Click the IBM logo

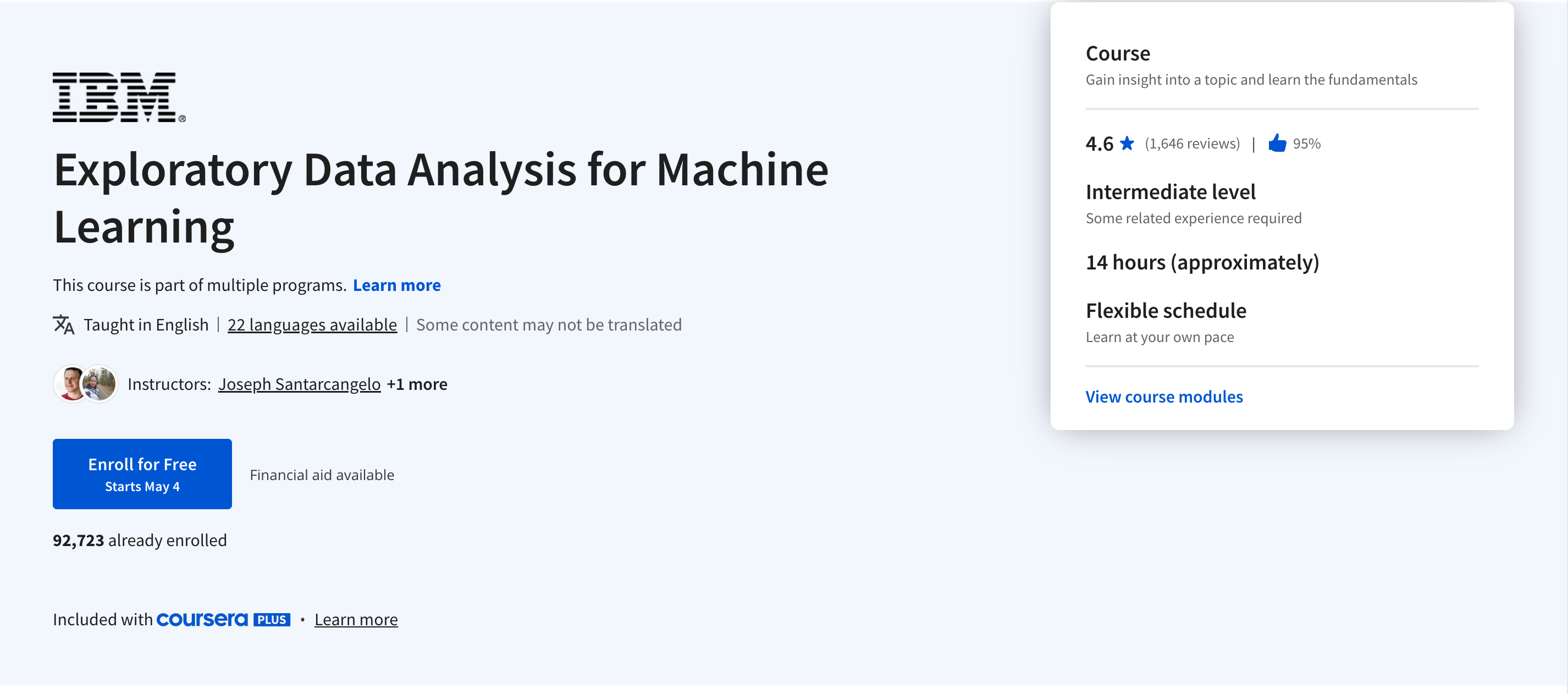tap(119, 97)
